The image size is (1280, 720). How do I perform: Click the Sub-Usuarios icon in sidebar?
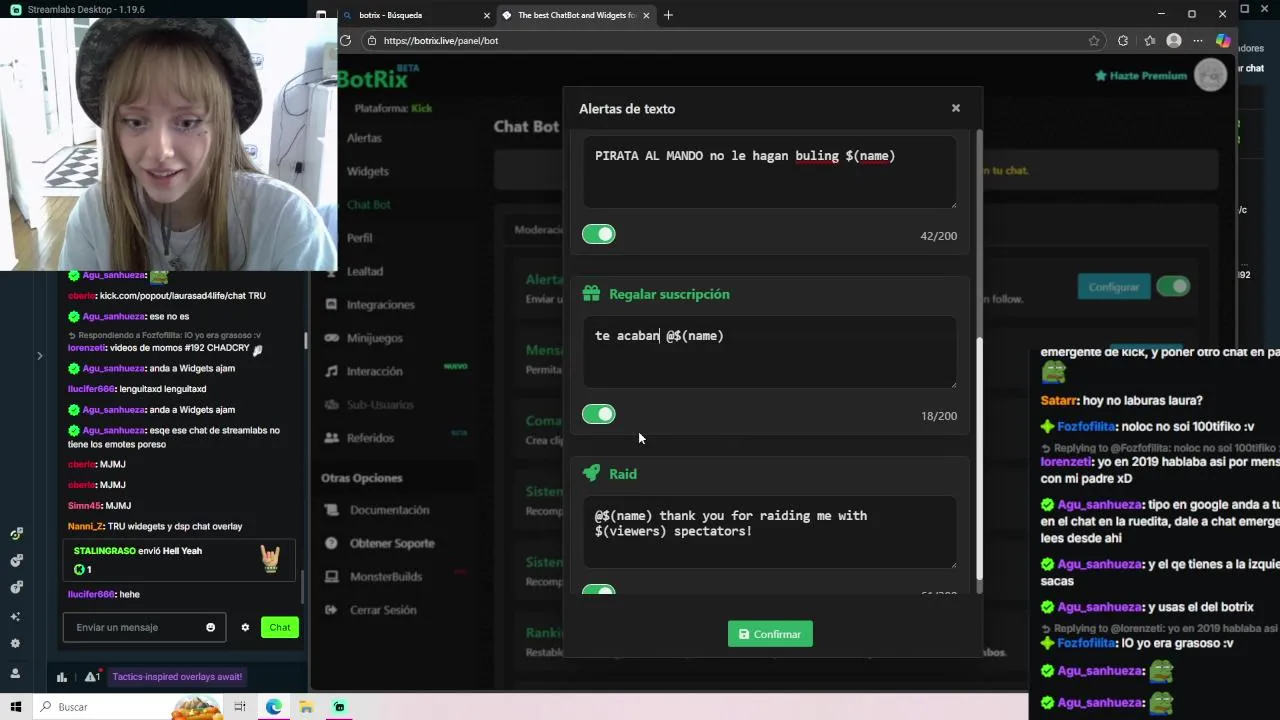[x=331, y=404]
